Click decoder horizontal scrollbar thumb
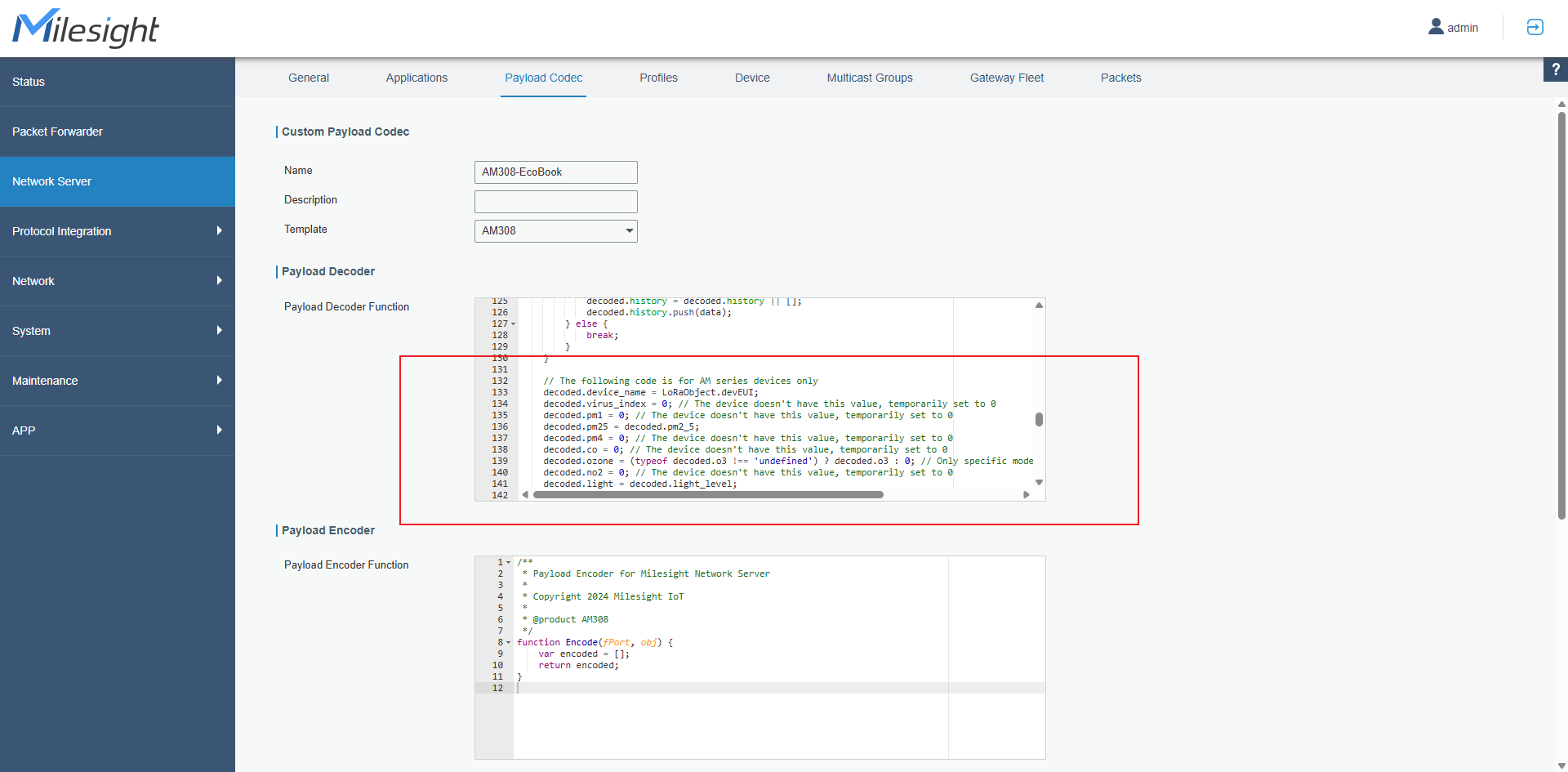 tap(708, 494)
